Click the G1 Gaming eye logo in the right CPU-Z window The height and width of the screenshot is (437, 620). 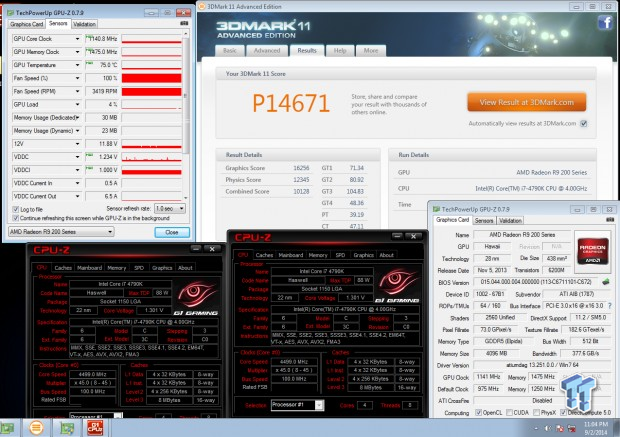[x=397, y=284]
